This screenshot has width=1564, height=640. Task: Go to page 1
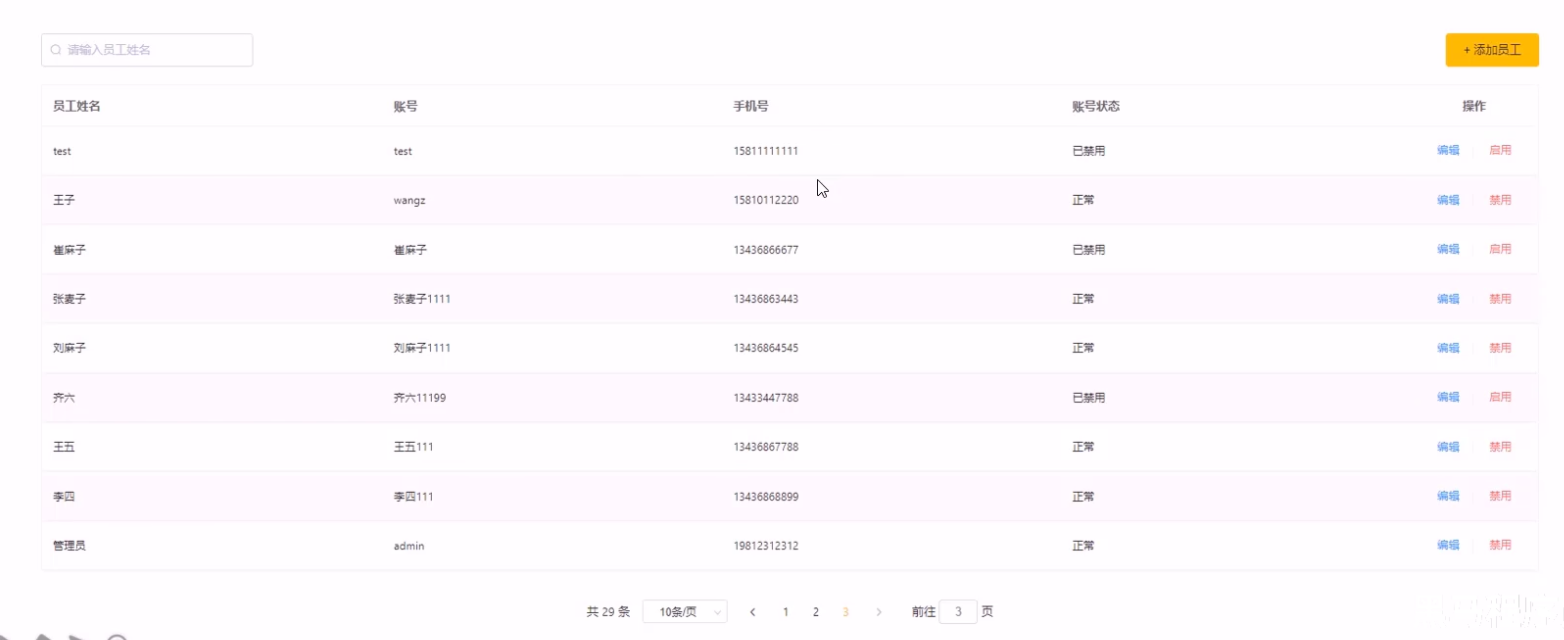pyautogui.click(x=785, y=612)
